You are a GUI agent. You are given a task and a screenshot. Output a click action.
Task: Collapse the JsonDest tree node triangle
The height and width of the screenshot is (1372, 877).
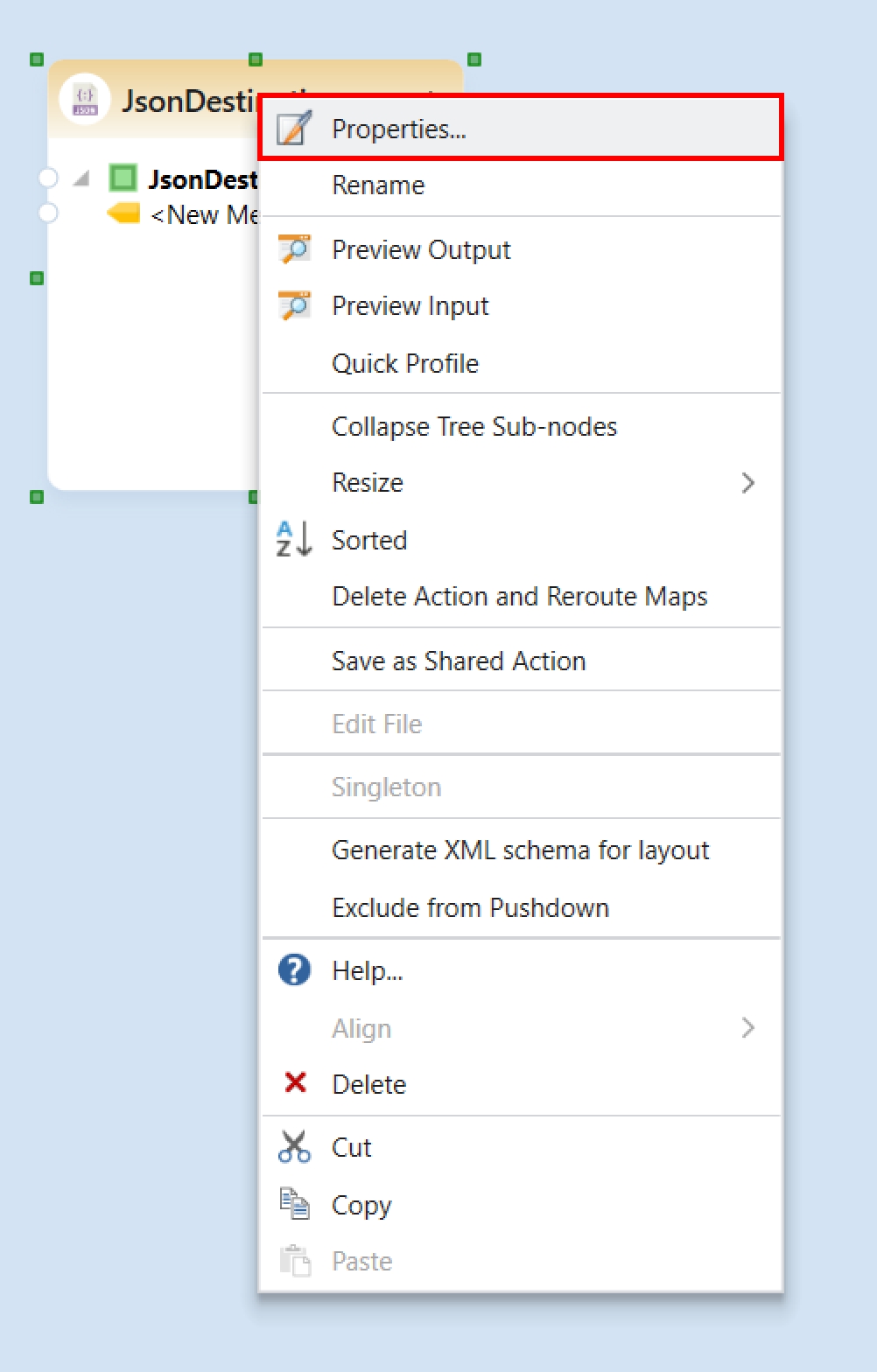pyautogui.click(x=81, y=179)
